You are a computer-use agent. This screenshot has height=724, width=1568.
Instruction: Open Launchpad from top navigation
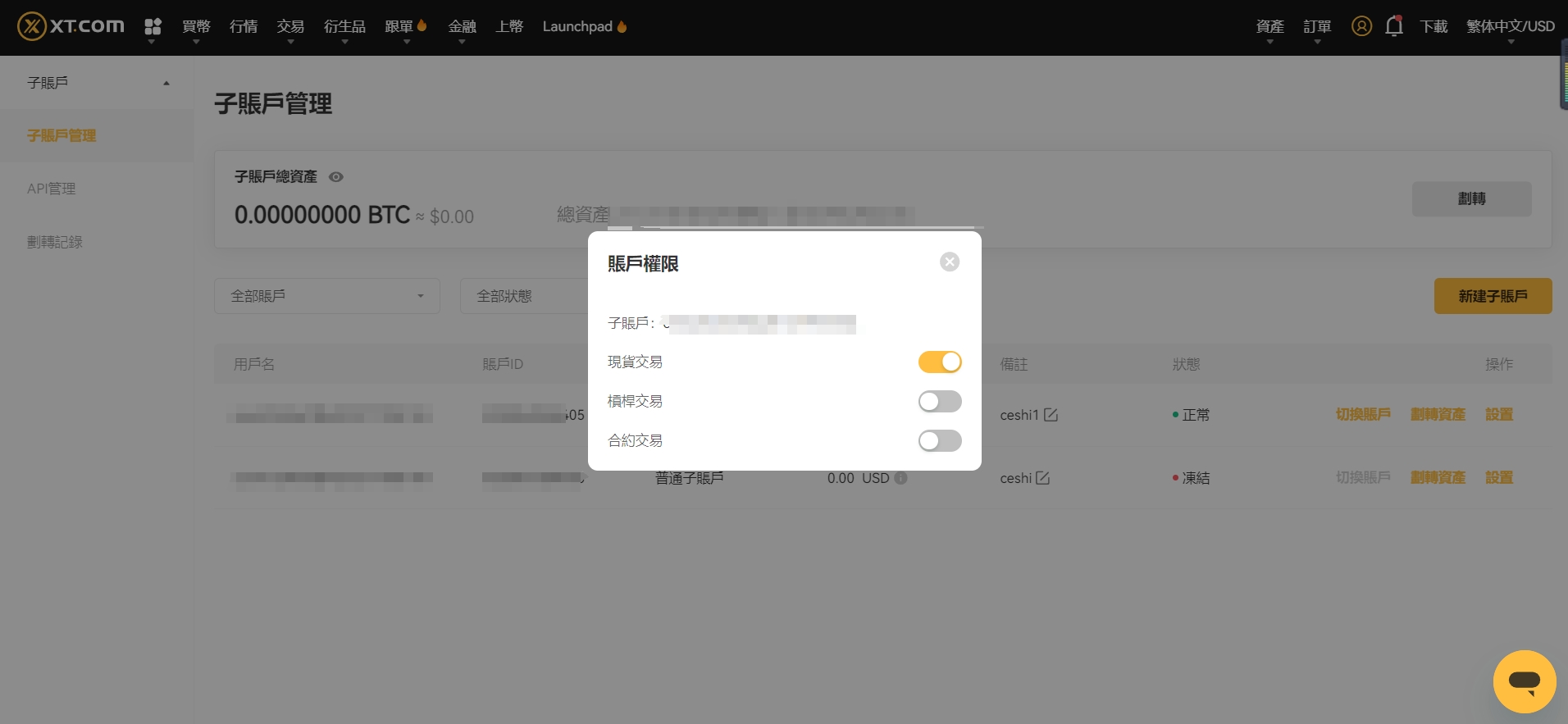click(x=584, y=26)
